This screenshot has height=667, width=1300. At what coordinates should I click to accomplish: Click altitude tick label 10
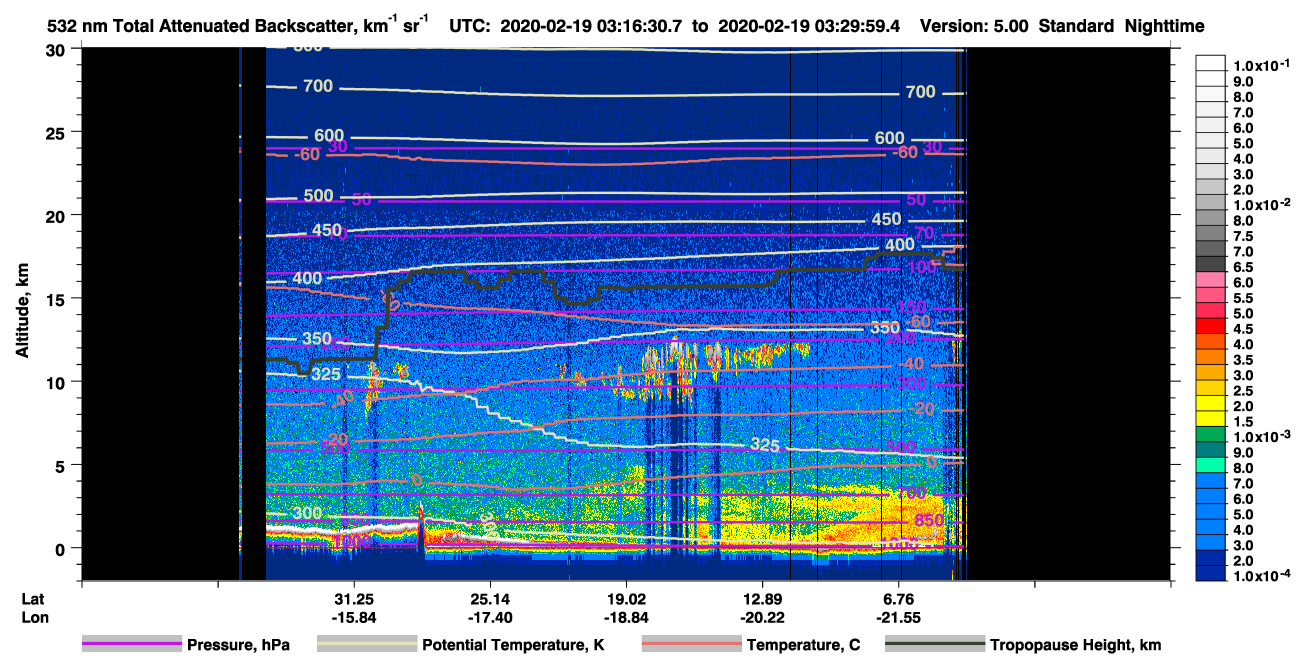click(x=58, y=382)
